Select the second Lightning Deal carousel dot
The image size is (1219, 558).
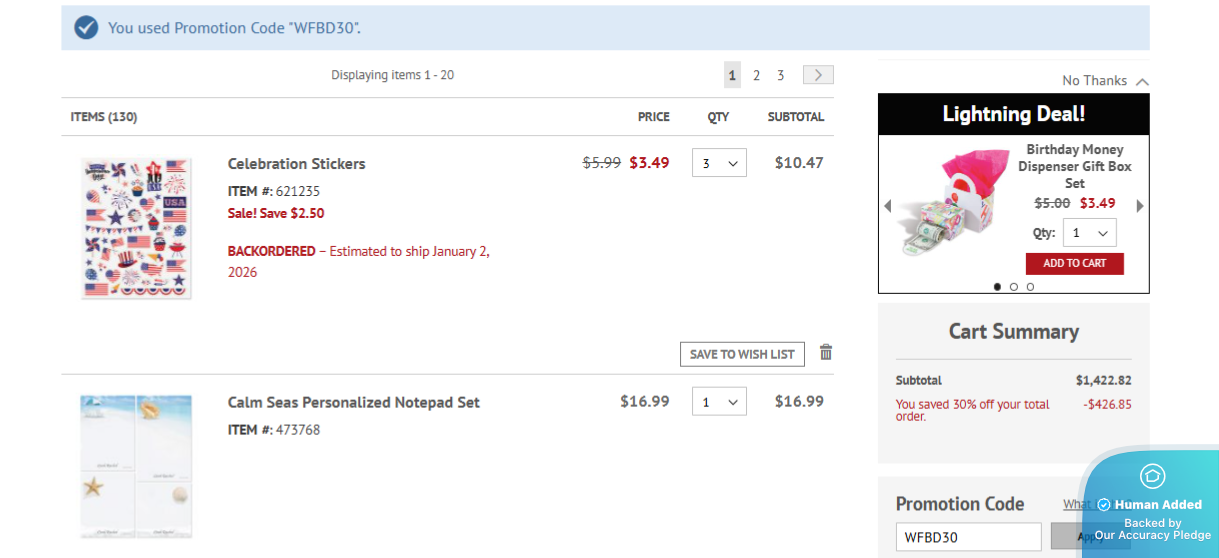1014,287
